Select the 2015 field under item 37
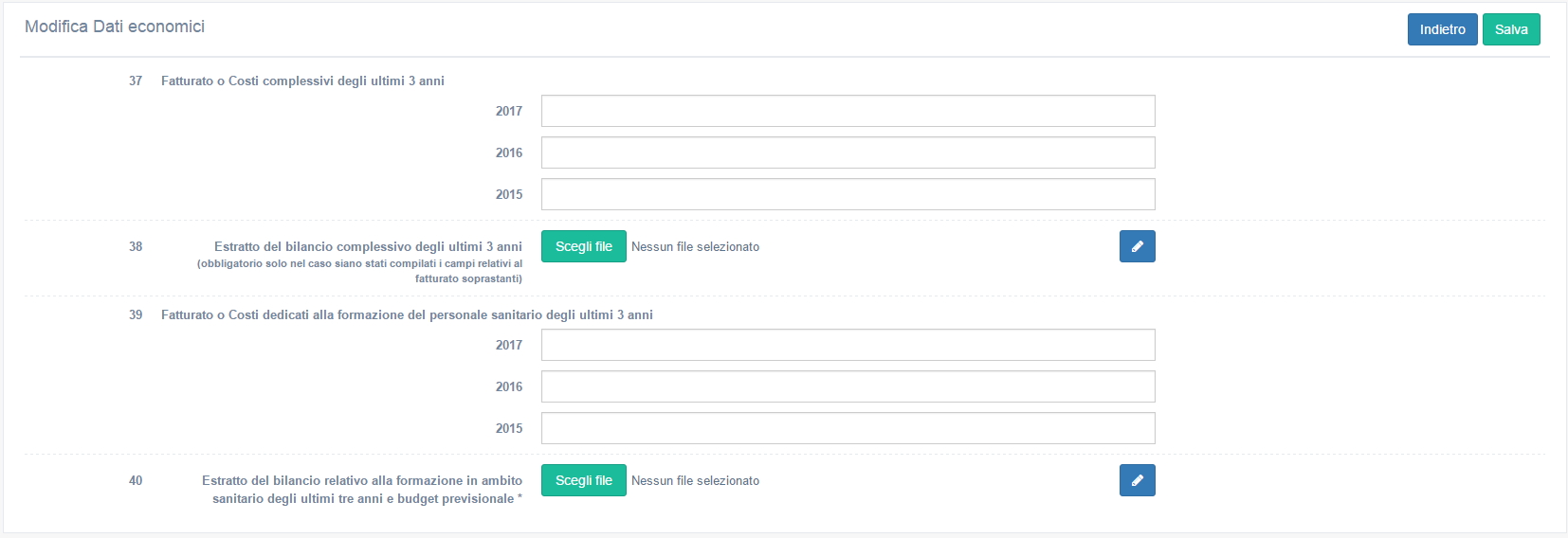Screen dimensions: 1568x538 [848, 194]
